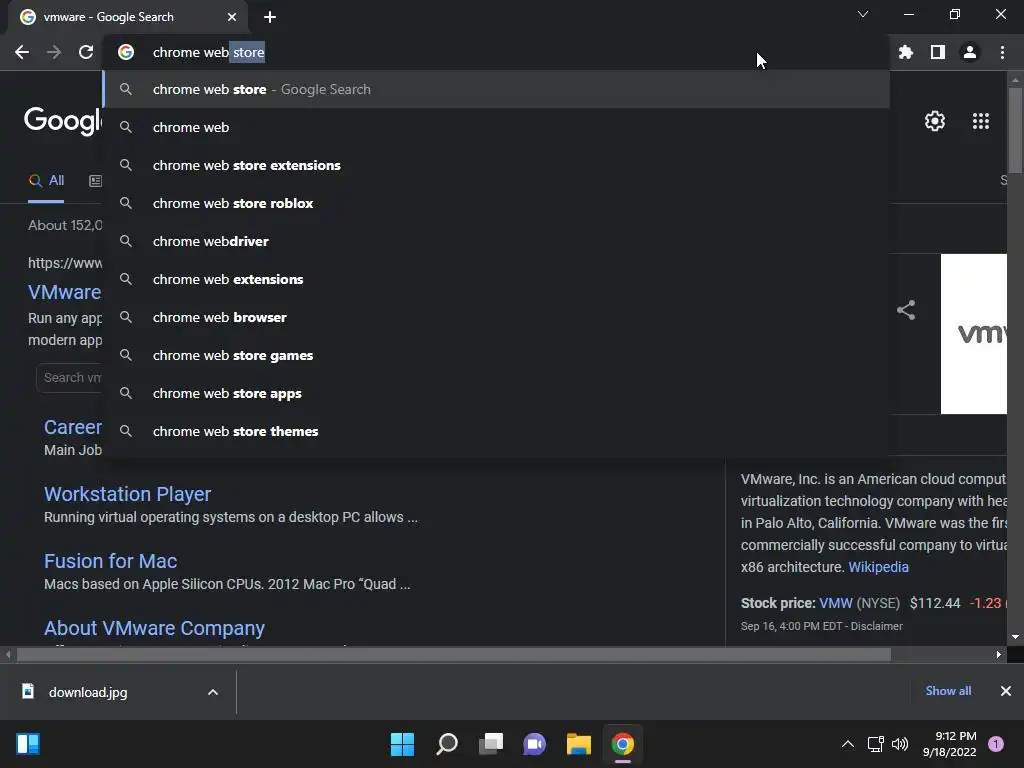
Task: Click the stock Disclaimer link
Action: 876,626
